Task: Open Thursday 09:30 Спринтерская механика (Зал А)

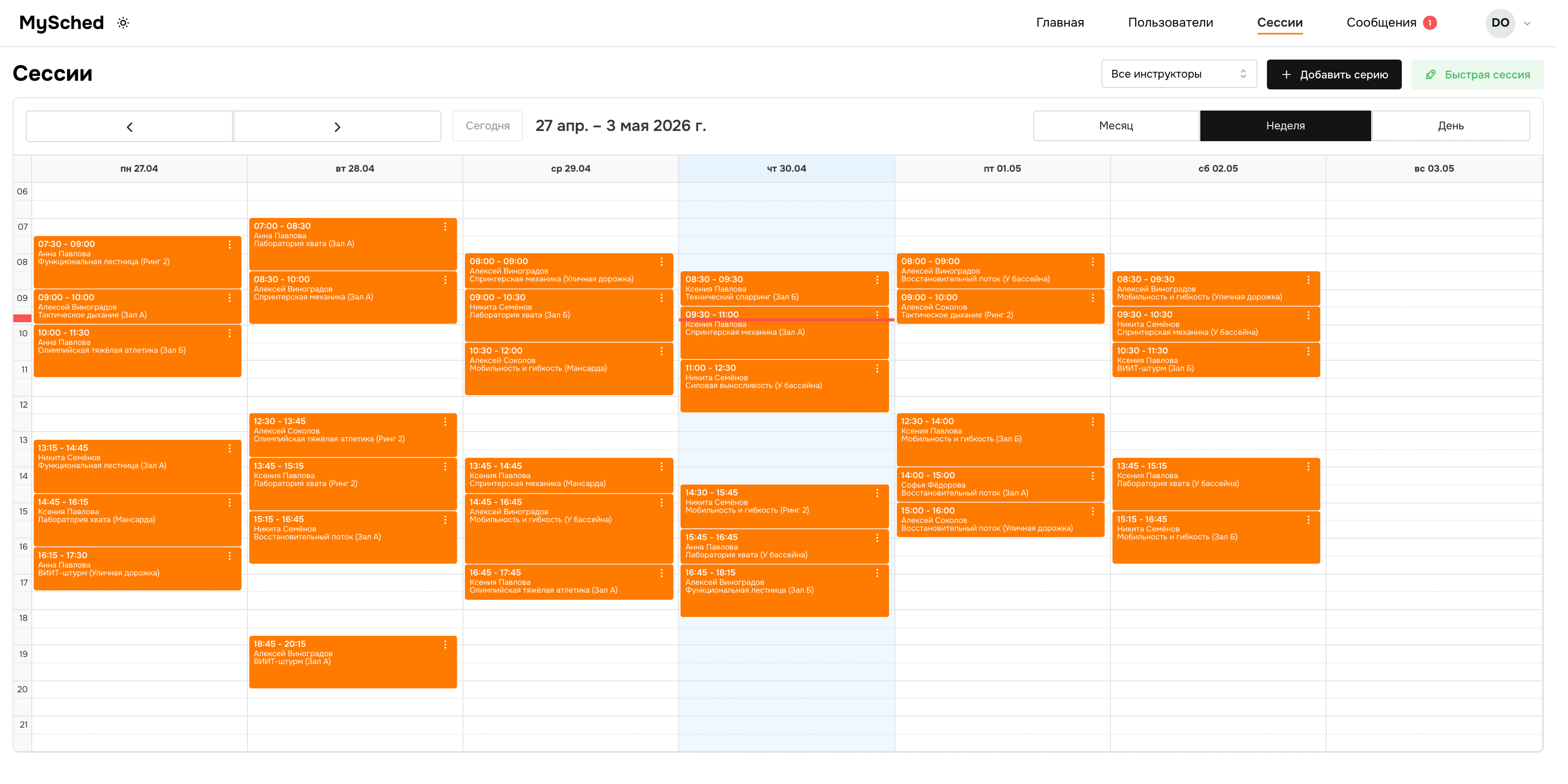Action: 784,334
